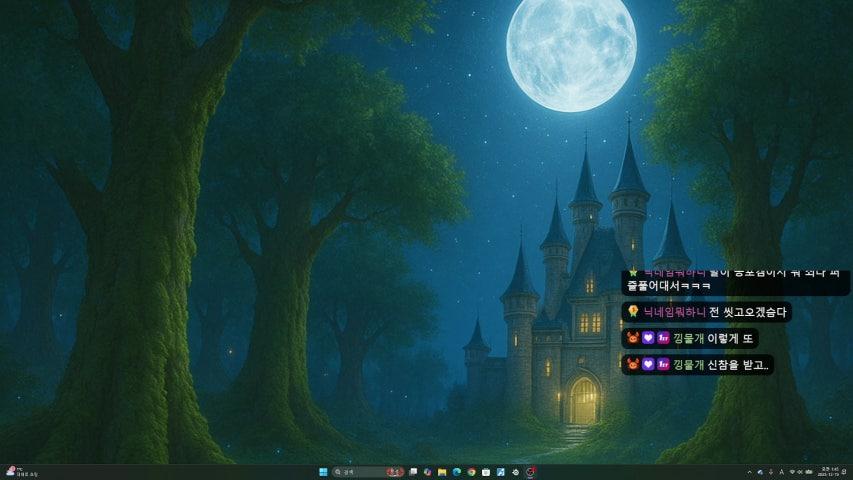Toggle the microphone icon in system tray

point(770,472)
